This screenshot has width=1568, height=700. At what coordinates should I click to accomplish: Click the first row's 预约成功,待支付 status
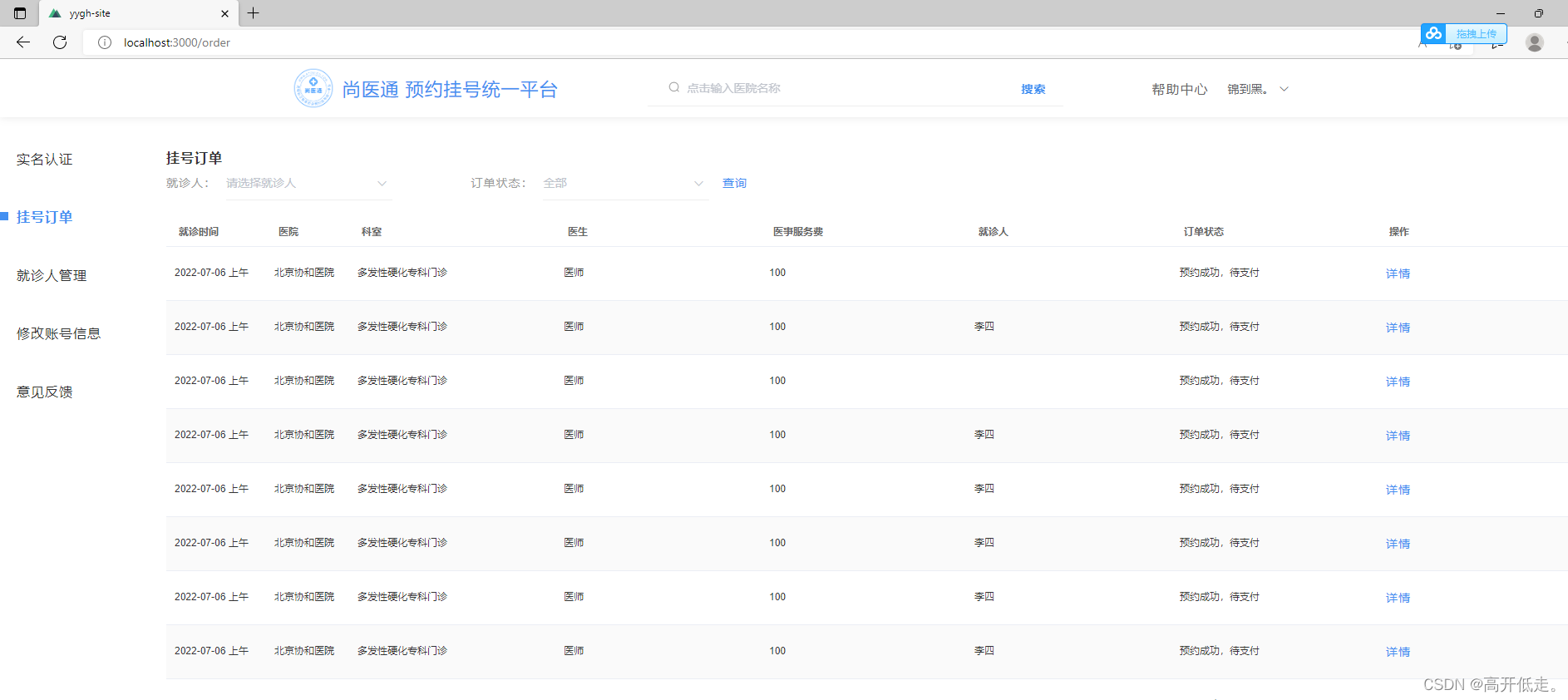click(1220, 273)
